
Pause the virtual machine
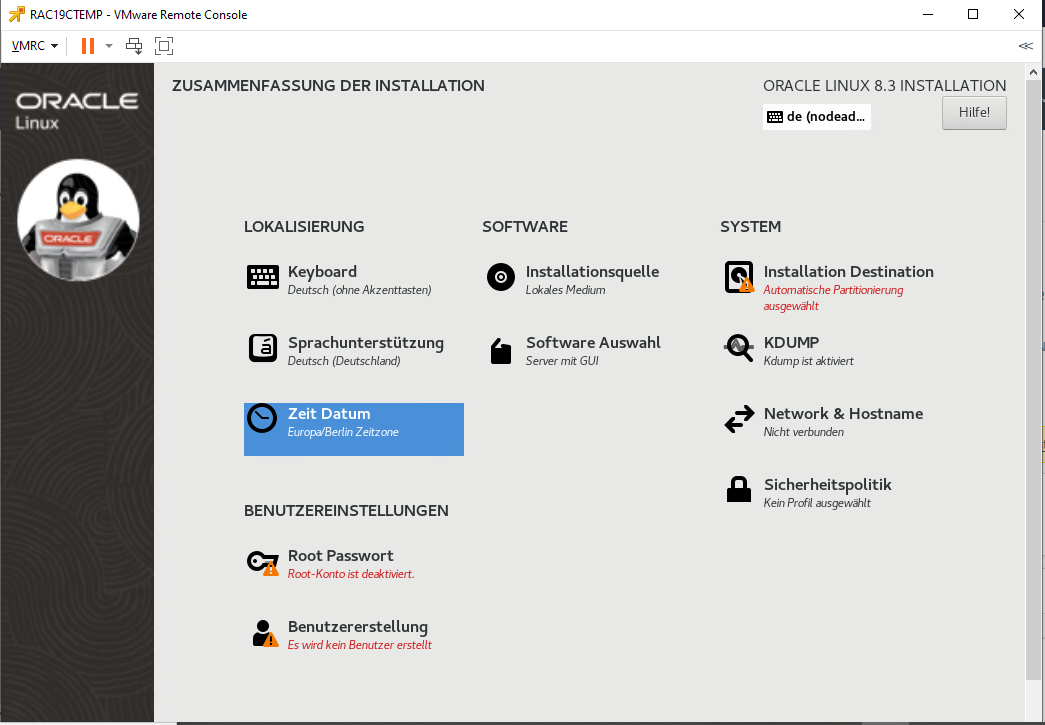(88, 46)
